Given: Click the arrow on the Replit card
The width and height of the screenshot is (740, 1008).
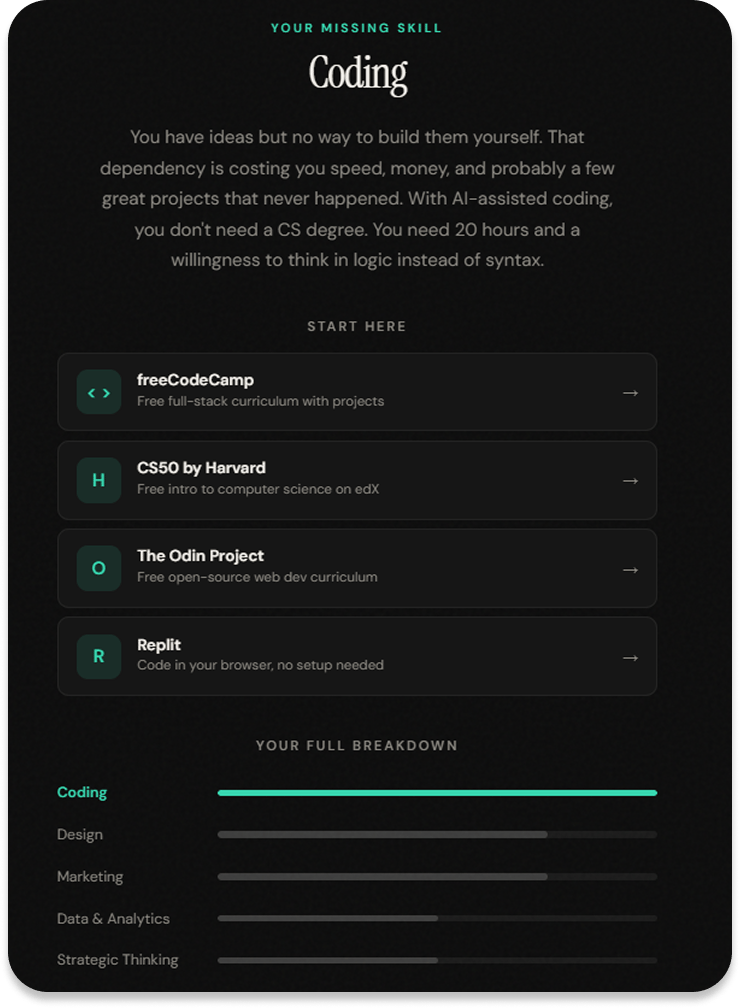Looking at the screenshot, I should 630,658.
